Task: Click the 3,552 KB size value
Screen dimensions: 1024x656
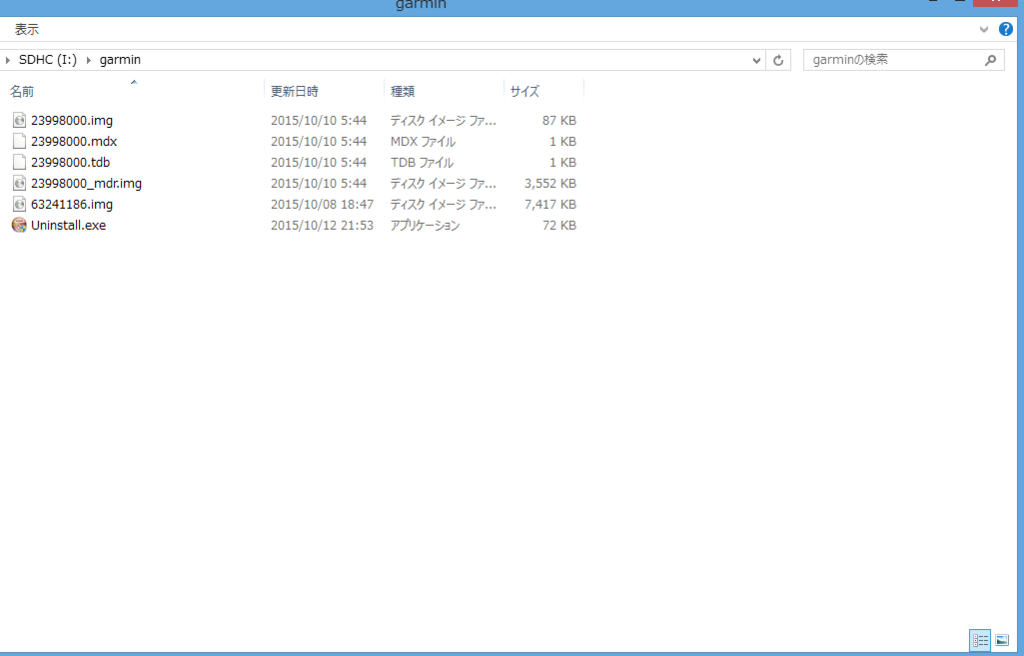Action: [x=550, y=183]
